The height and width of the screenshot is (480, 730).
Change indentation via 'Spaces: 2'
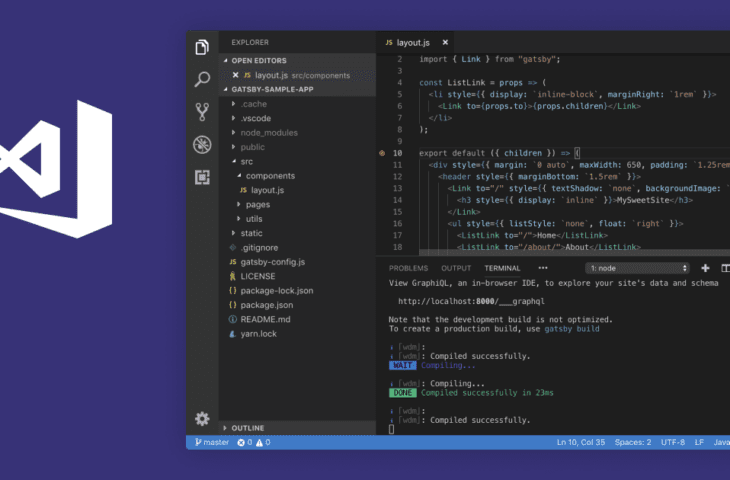(633, 442)
